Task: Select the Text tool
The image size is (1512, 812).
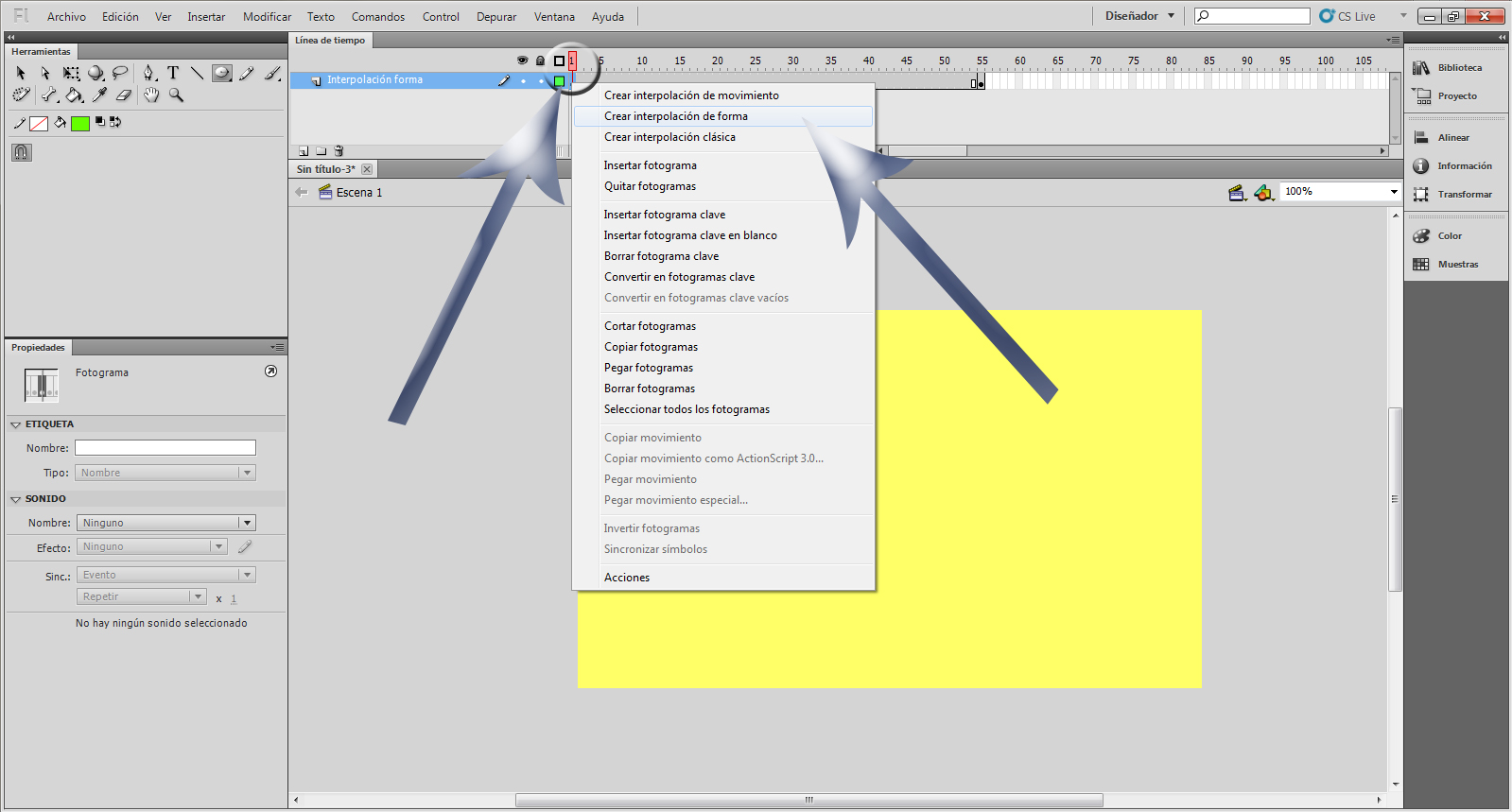Action: (173, 73)
